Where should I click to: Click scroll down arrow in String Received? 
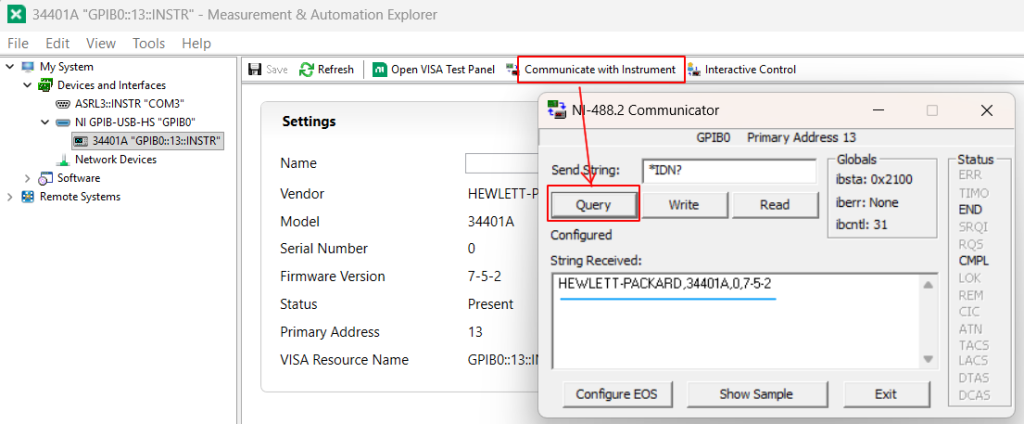coord(927,359)
